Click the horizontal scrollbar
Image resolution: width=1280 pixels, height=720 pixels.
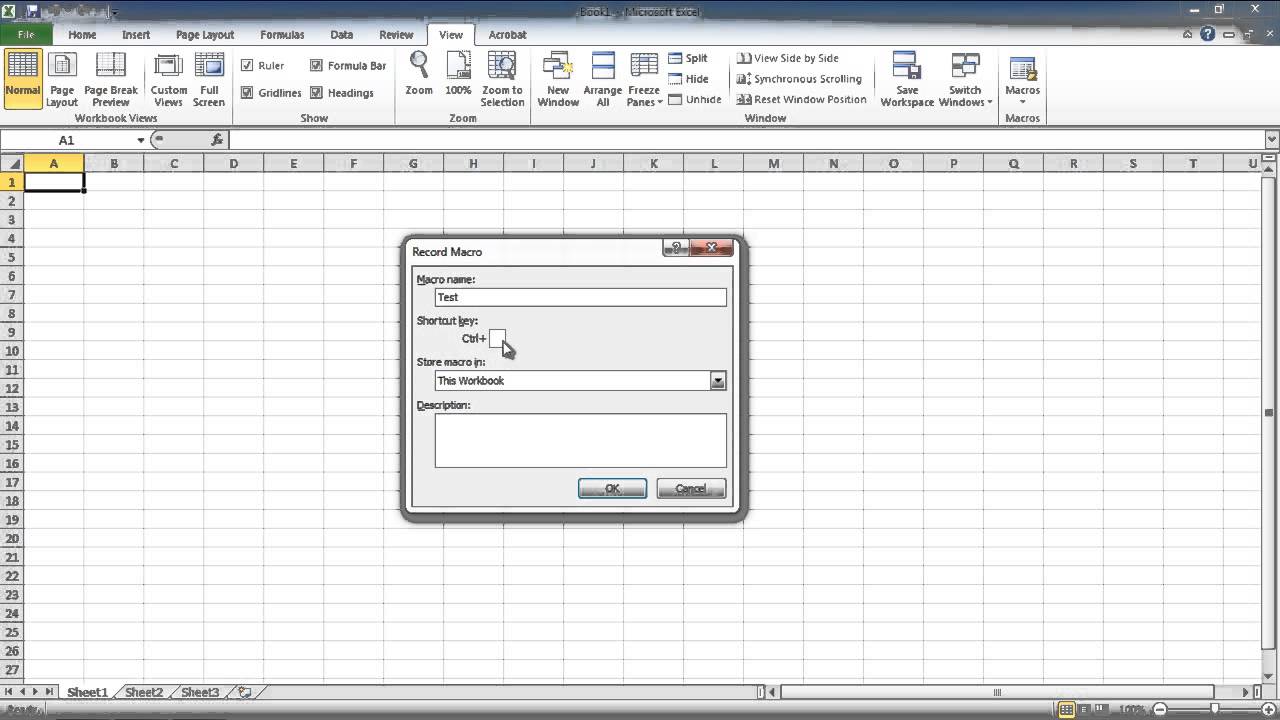tap(996, 692)
